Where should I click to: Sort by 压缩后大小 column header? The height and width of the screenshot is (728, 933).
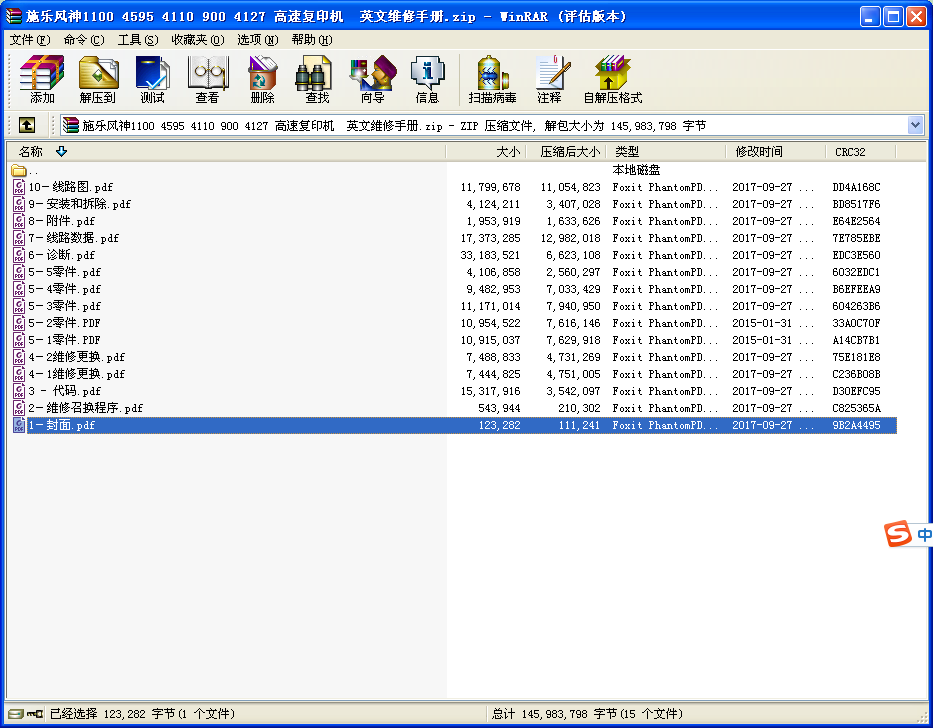pos(565,152)
